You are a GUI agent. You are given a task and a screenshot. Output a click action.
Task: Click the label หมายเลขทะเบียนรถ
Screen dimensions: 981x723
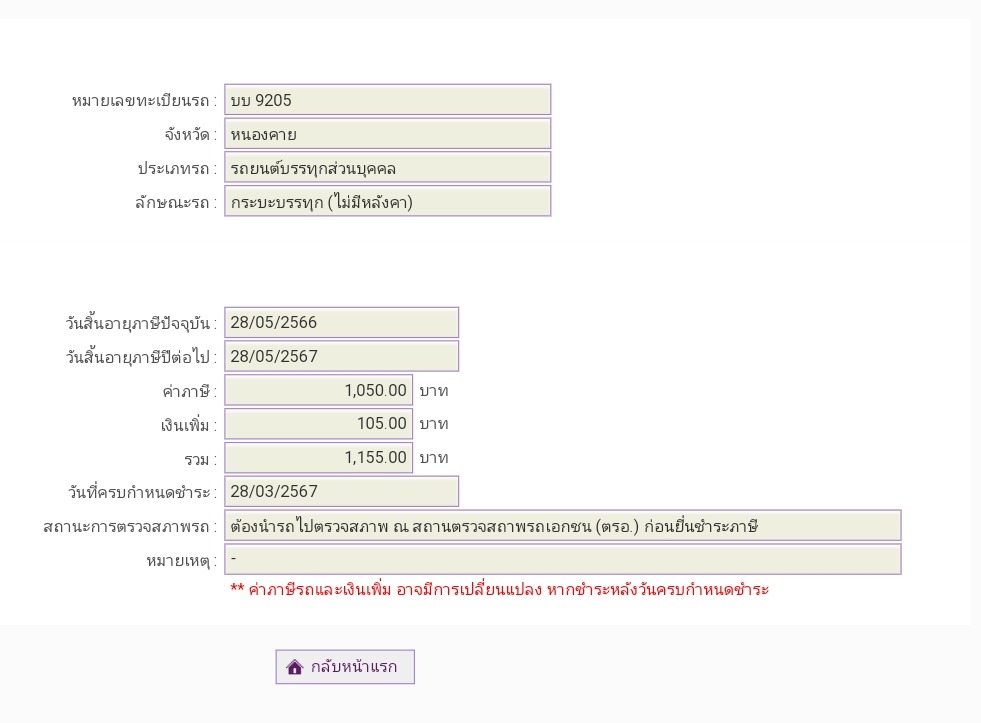144,101
